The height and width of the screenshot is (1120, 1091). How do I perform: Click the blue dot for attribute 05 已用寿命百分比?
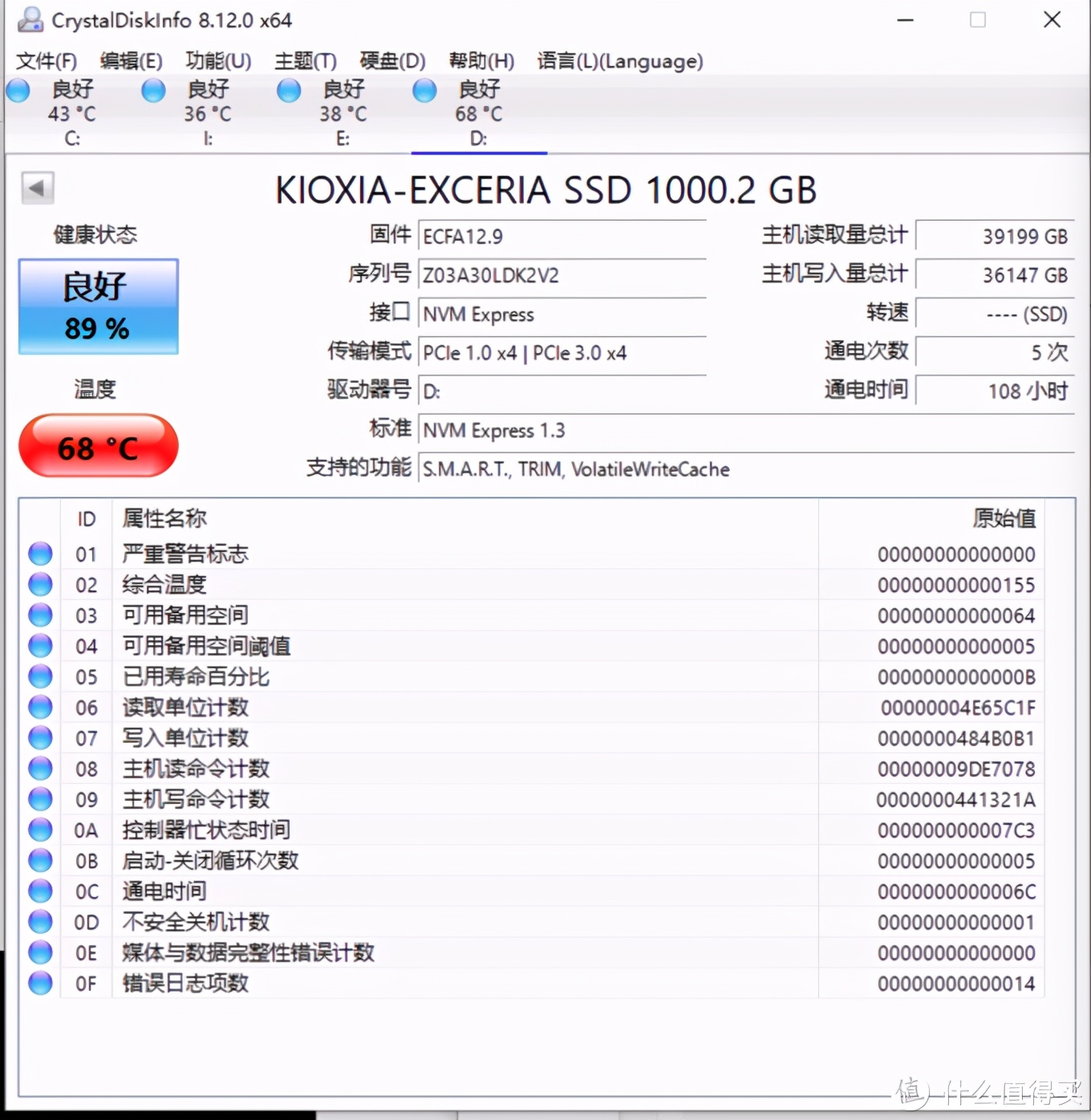coord(39,676)
